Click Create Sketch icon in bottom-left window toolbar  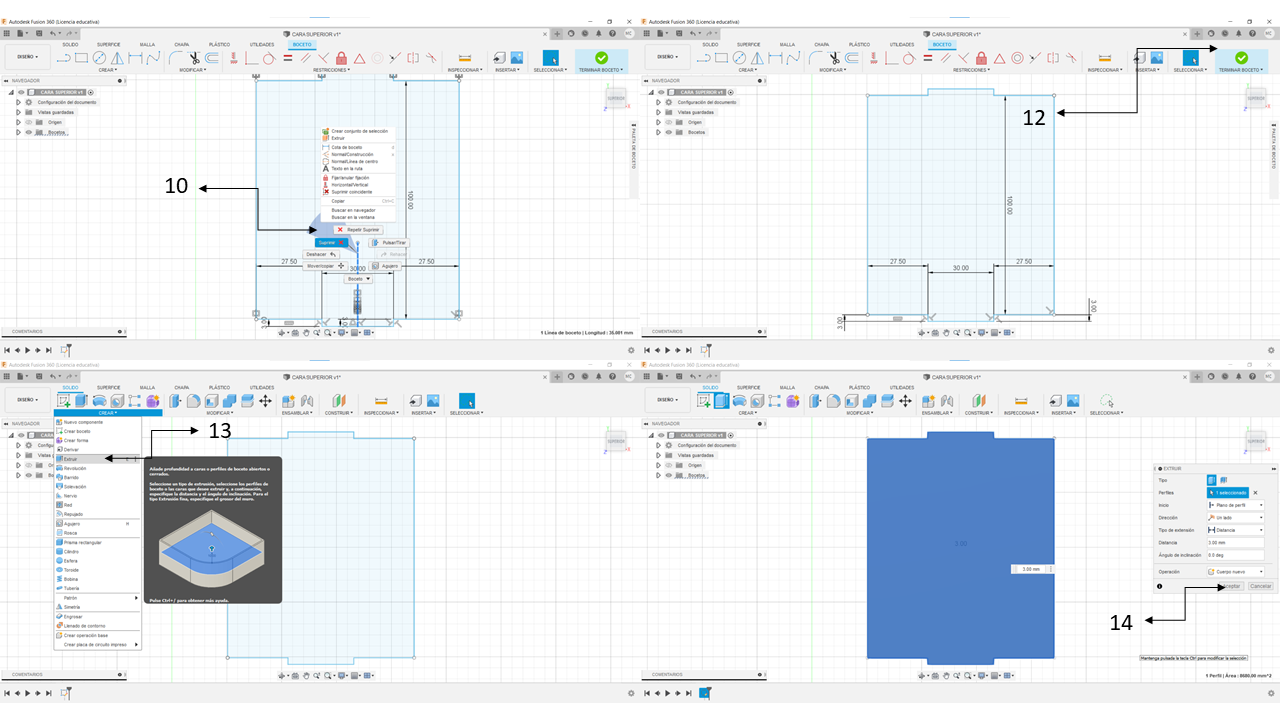64,401
